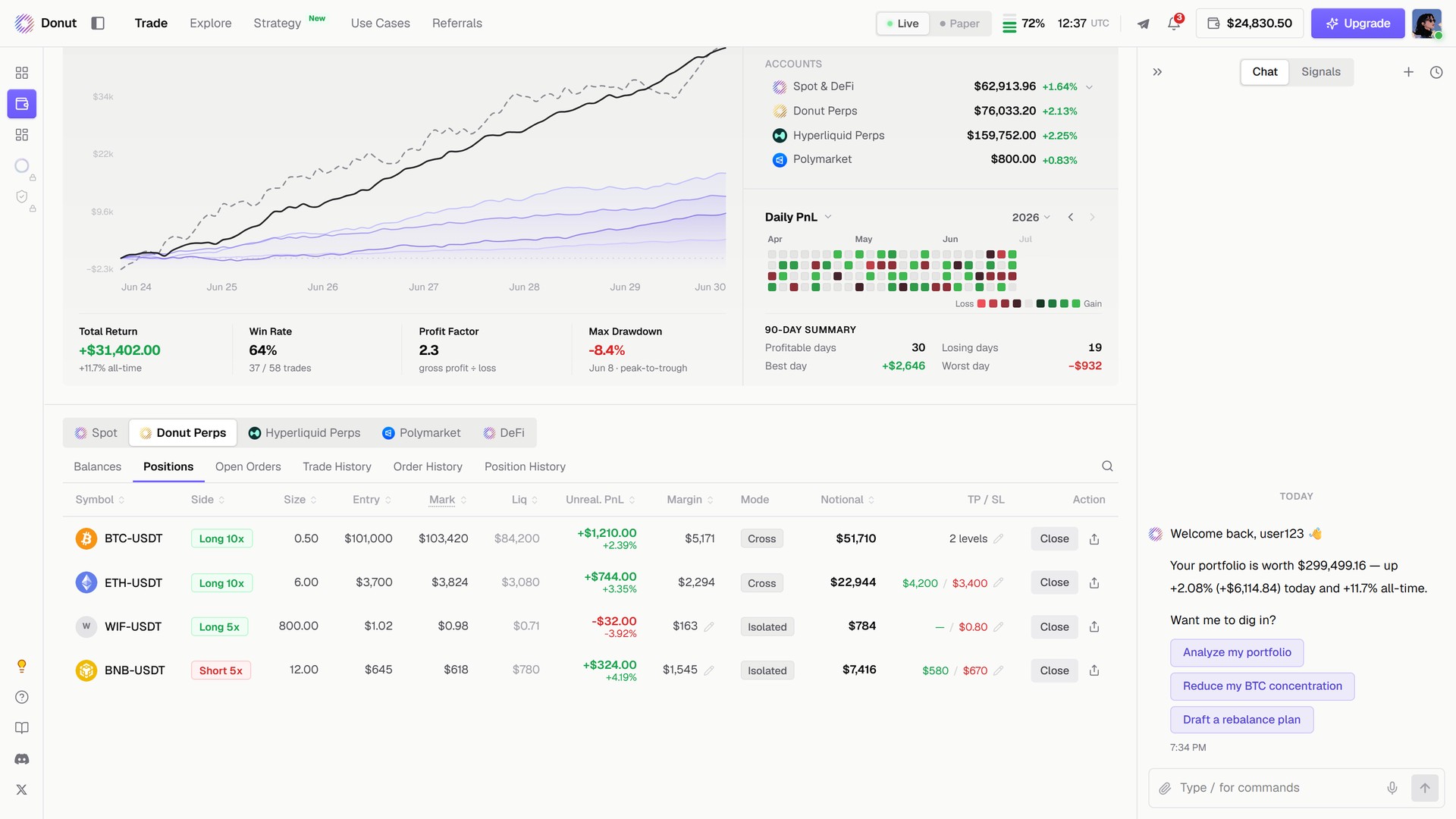The height and width of the screenshot is (819, 1456).
Task: Open the Trade History tab
Action: click(337, 467)
